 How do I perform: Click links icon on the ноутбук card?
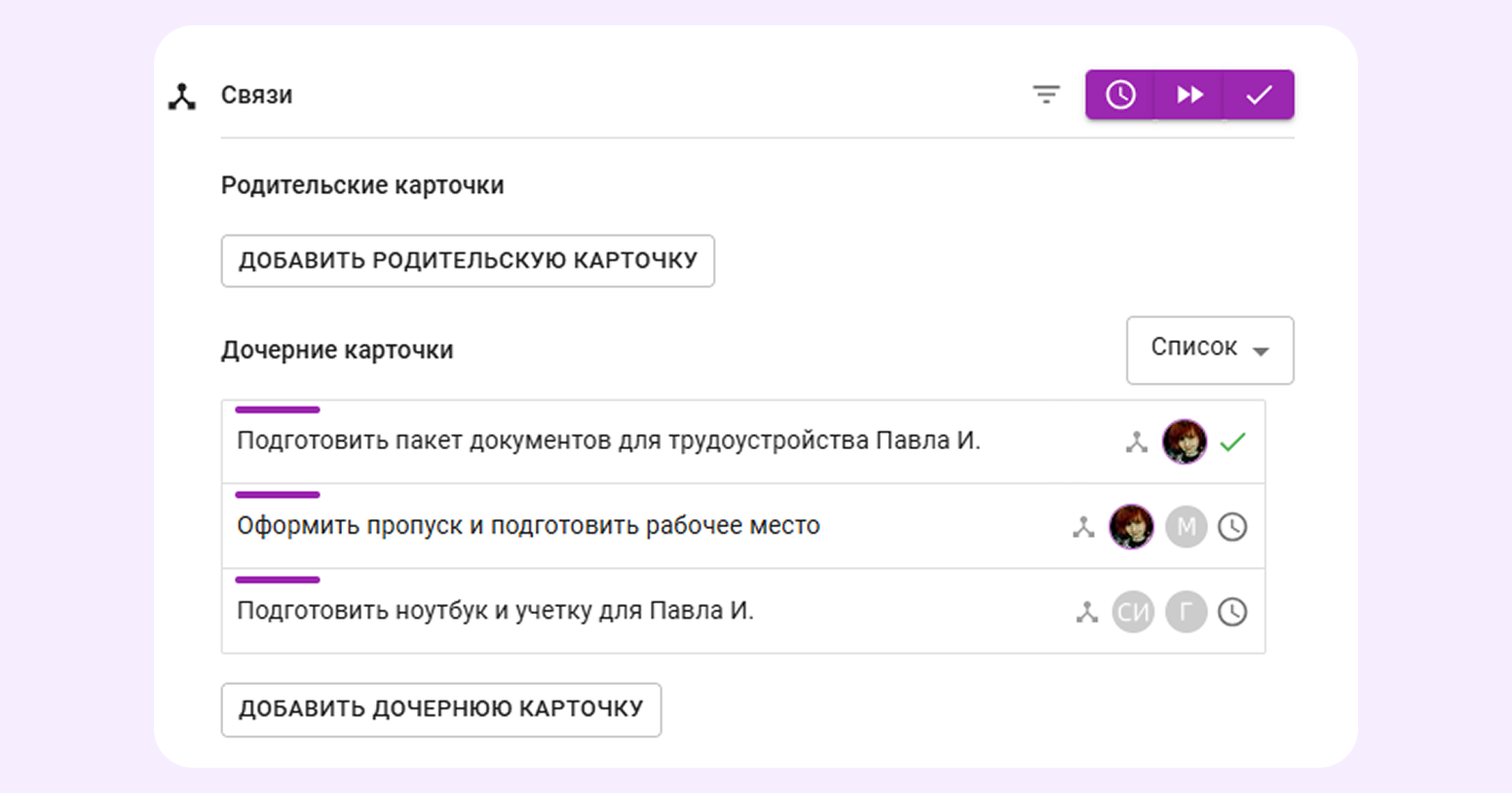1086,612
